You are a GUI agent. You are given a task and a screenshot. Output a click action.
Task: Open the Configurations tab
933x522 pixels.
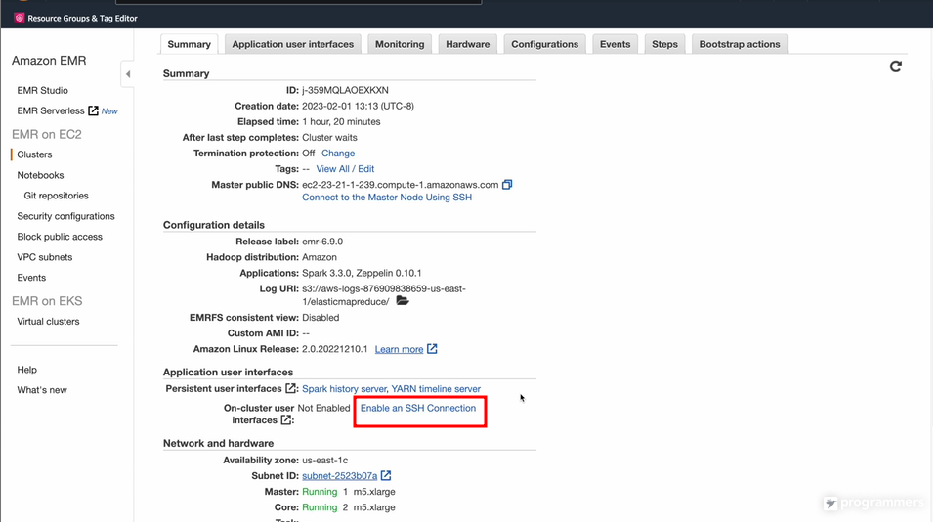[x=544, y=44]
